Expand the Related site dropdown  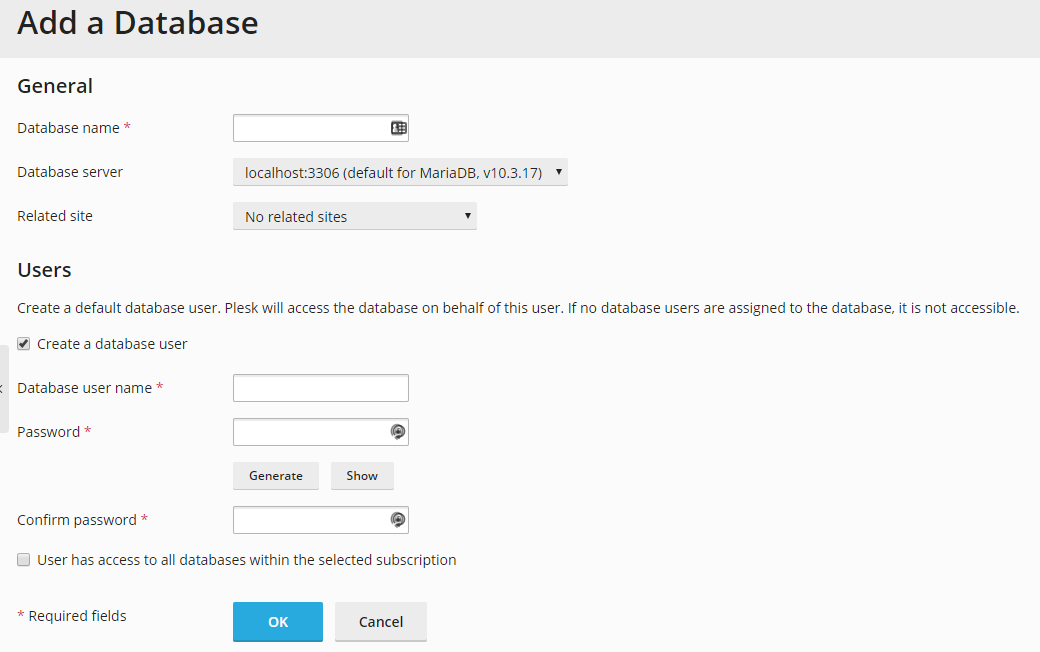[x=354, y=216]
